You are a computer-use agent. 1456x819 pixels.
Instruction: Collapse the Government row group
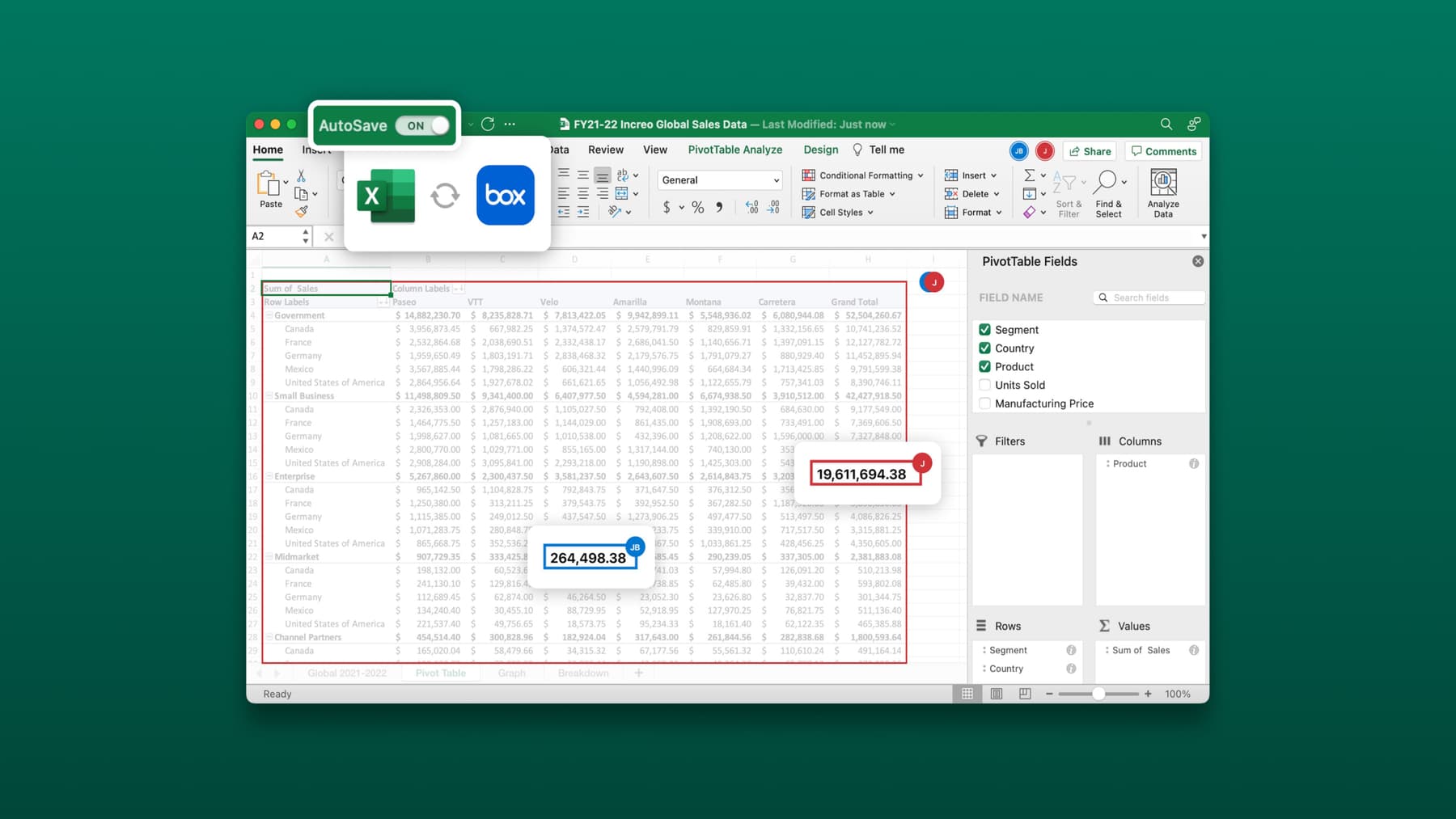(x=269, y=315)
